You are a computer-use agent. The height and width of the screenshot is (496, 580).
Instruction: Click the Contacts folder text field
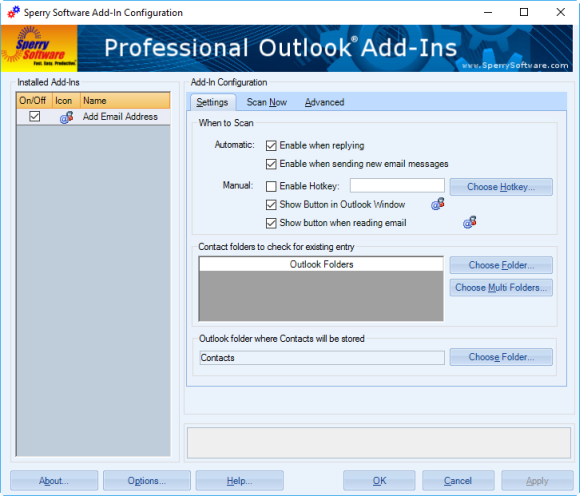coord(322,358)
